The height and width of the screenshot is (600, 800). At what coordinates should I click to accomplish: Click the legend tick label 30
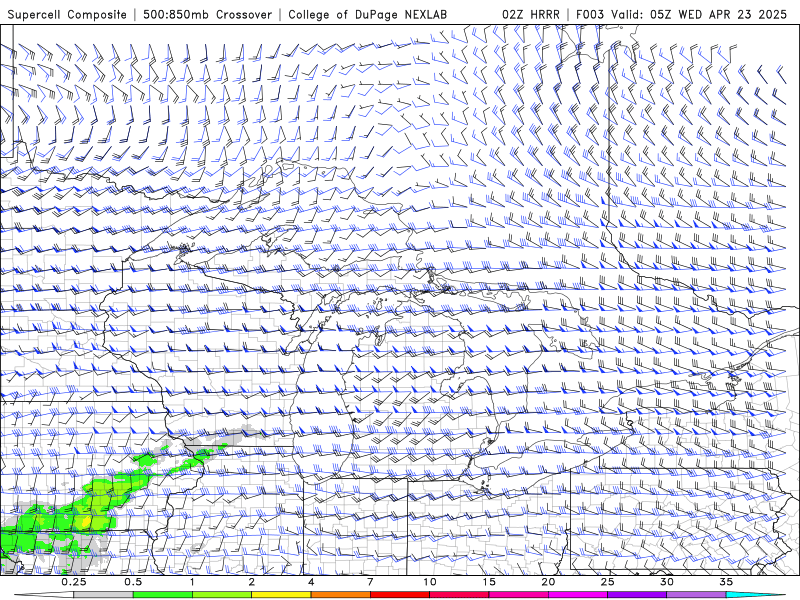(666, 582)
